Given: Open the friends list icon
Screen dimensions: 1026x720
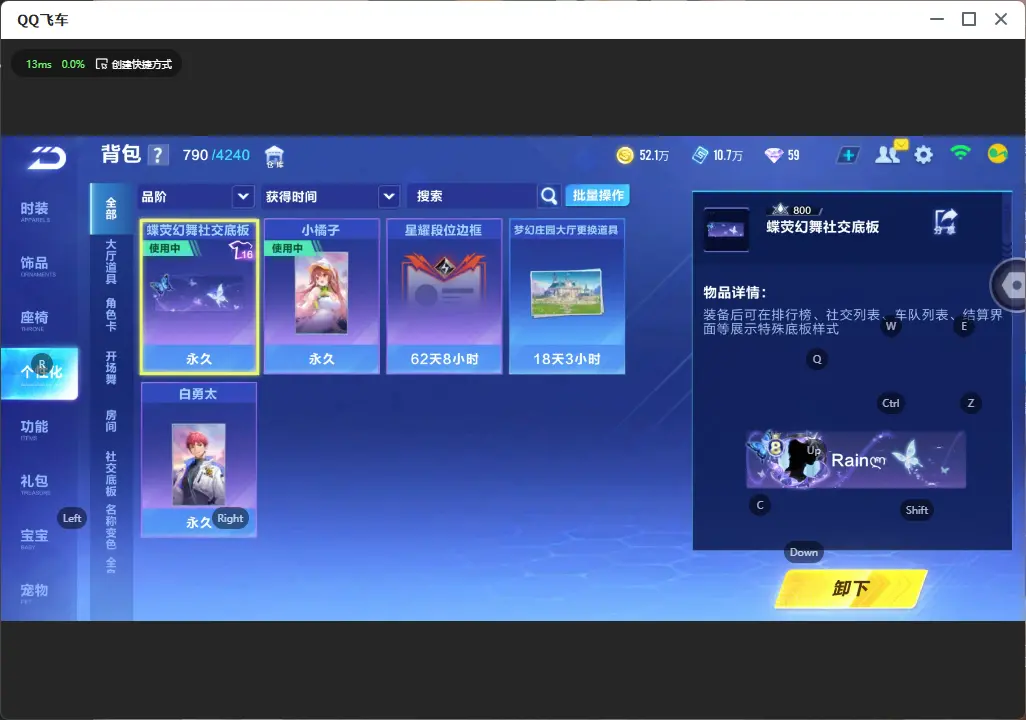Looking at the screenshot, I should [x=889, y=153].
